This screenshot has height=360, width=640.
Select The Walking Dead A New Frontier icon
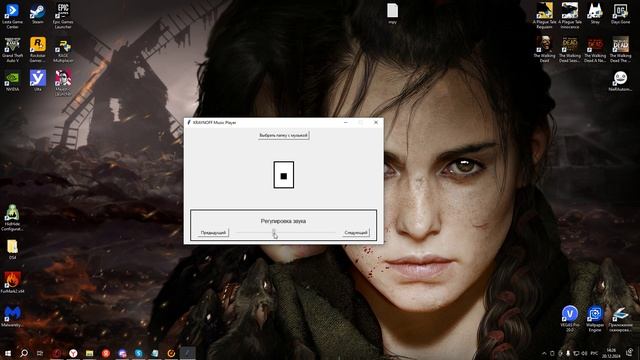595,50
